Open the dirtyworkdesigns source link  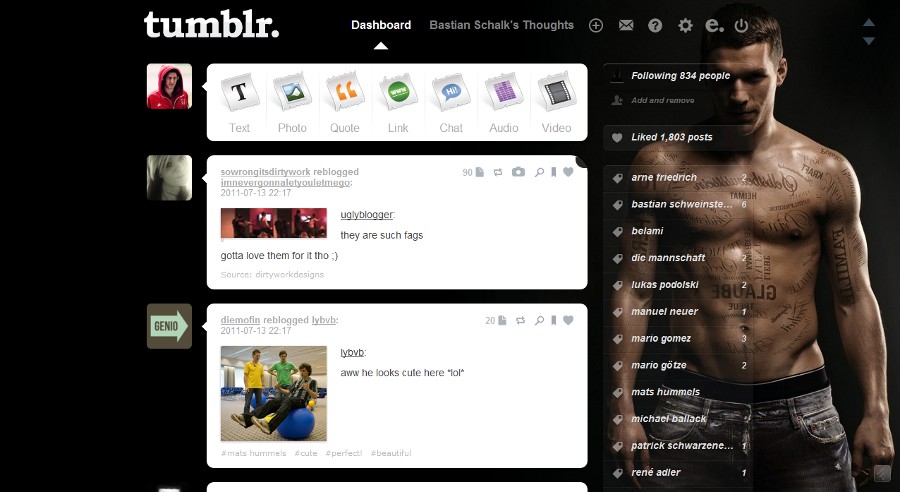point(289,274)
